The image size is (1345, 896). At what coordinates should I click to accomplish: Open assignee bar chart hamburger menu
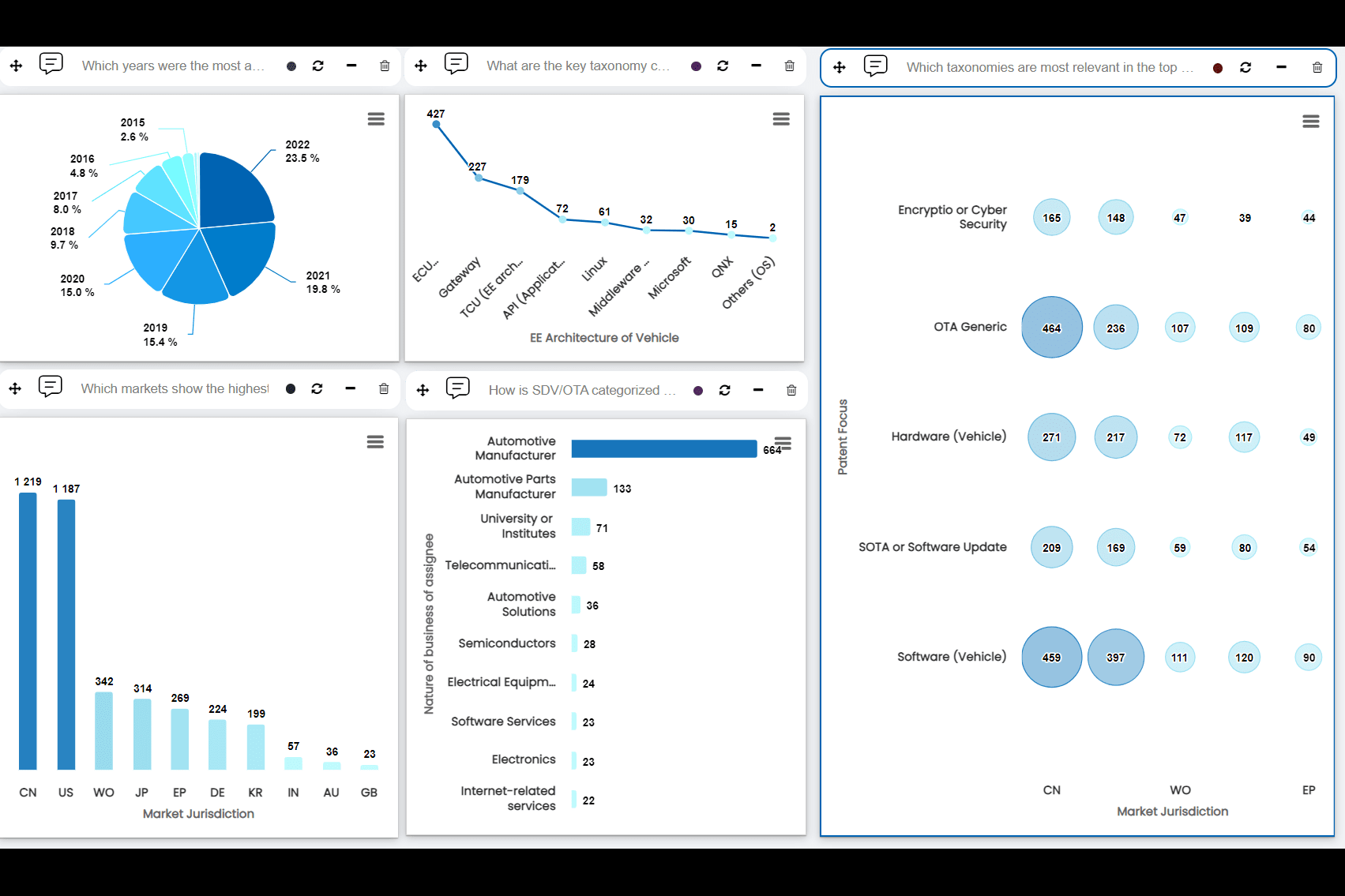click(x=783, y=442)
